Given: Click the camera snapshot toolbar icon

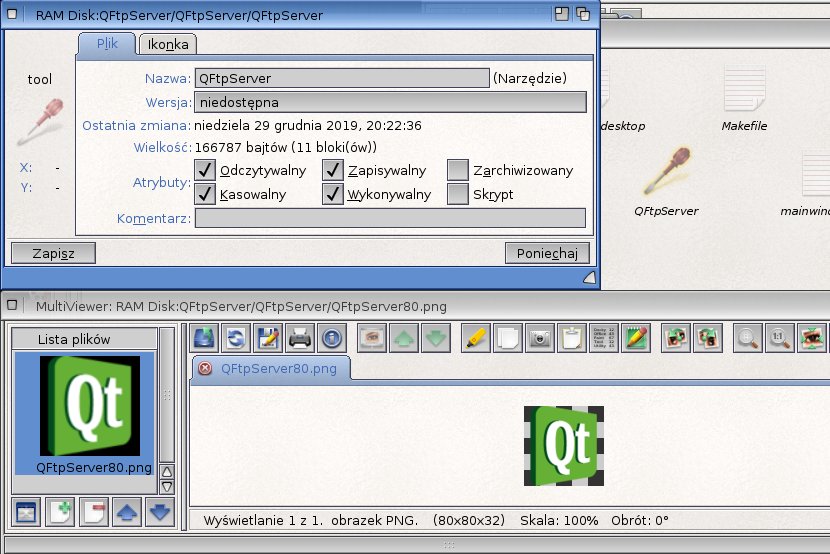Looking at the screenshot, I should pos(539,338).
